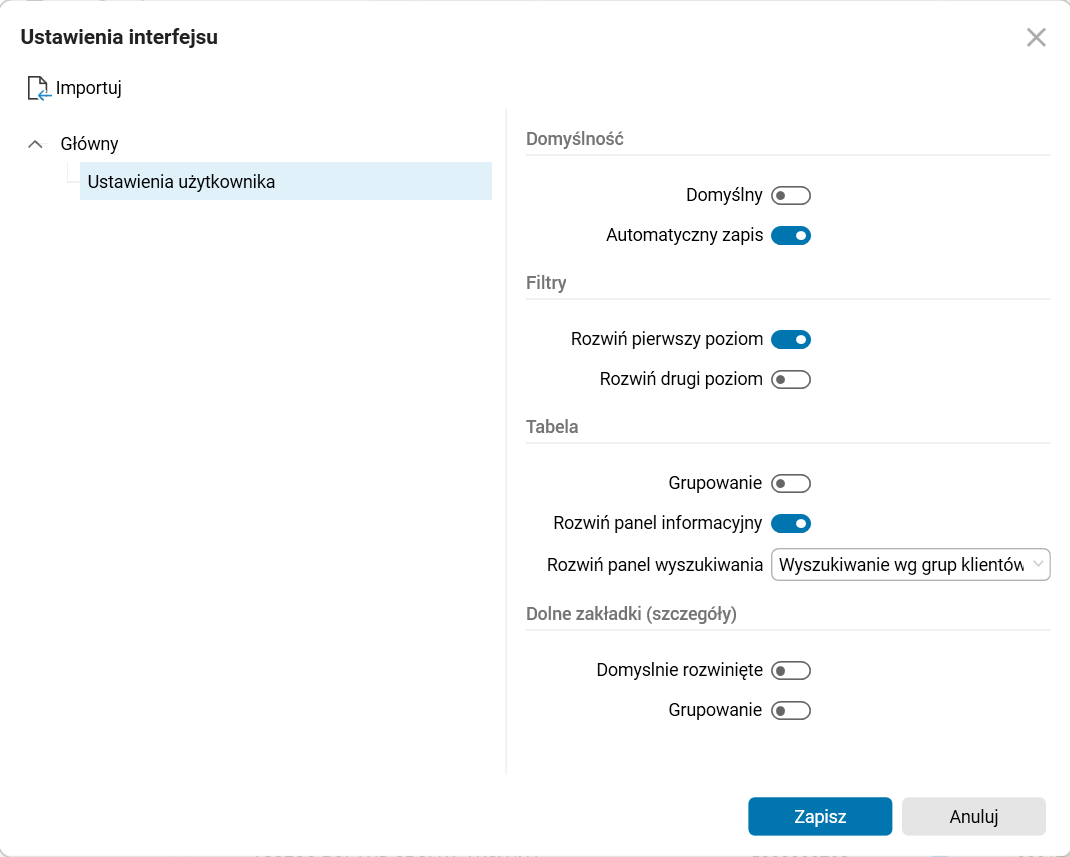Click the Dolne zakładki (szczegóły) section header
1070x857 pixels.
click(x=631, y=614)
